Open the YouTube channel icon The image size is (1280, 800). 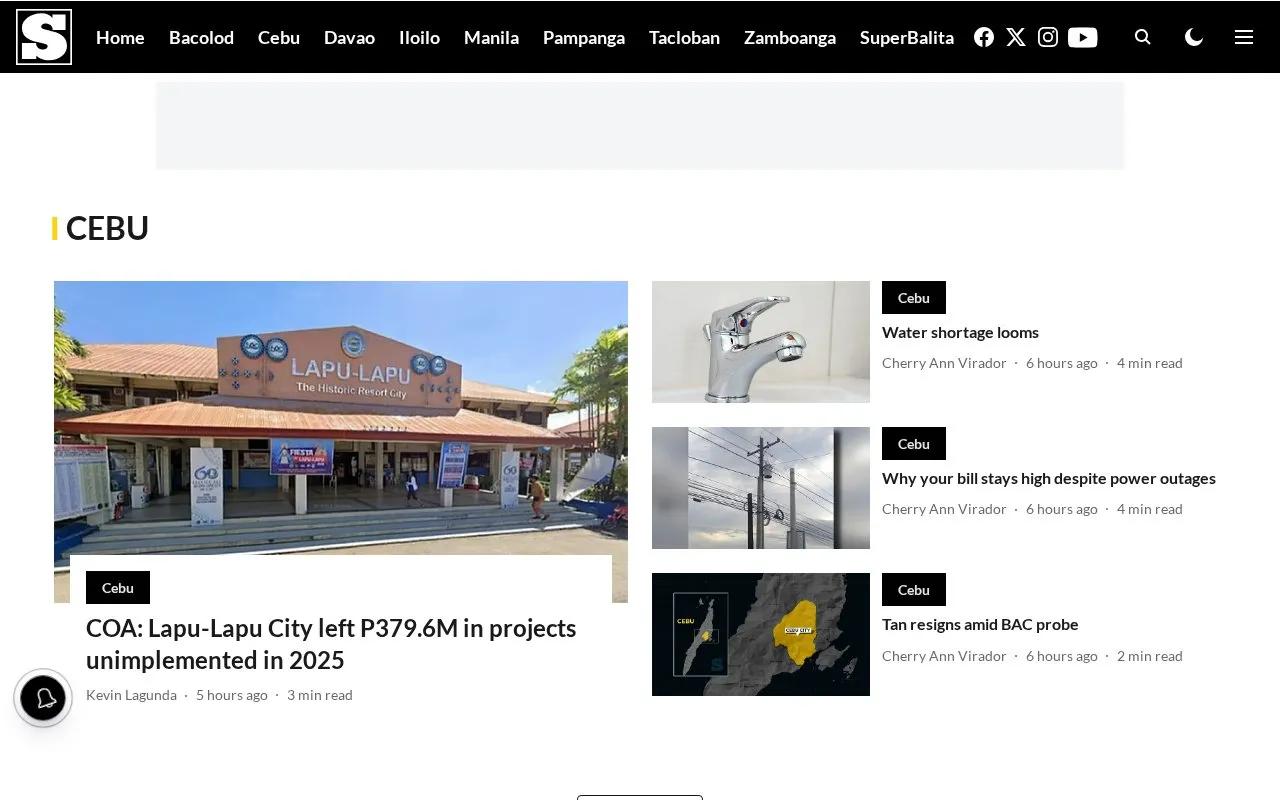coord(1082,37)
